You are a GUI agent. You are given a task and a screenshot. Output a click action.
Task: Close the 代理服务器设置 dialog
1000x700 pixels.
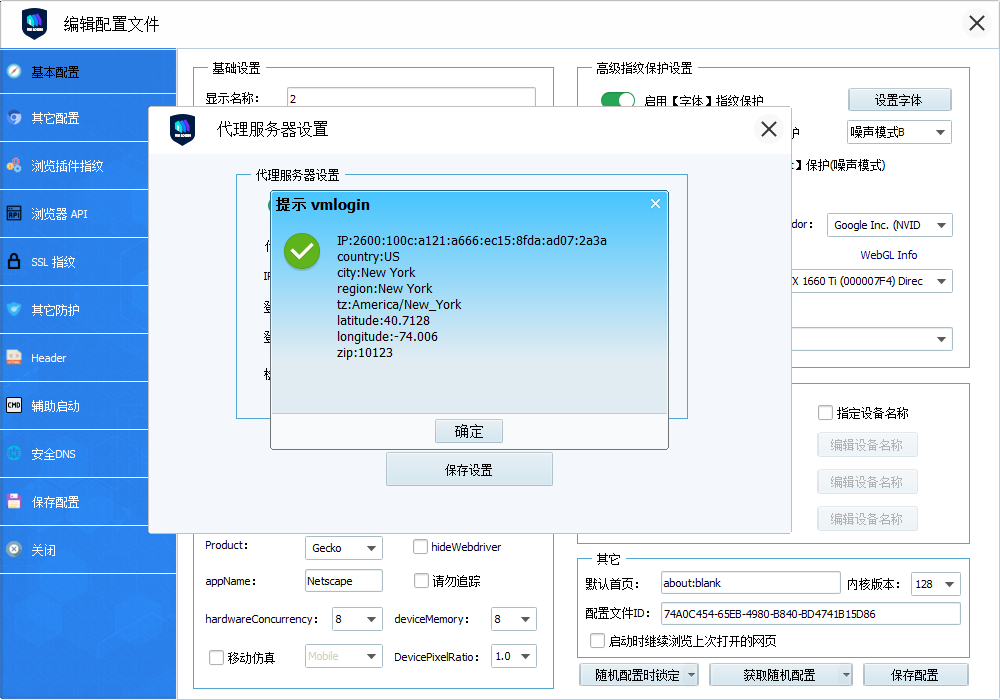coord(769,129)
